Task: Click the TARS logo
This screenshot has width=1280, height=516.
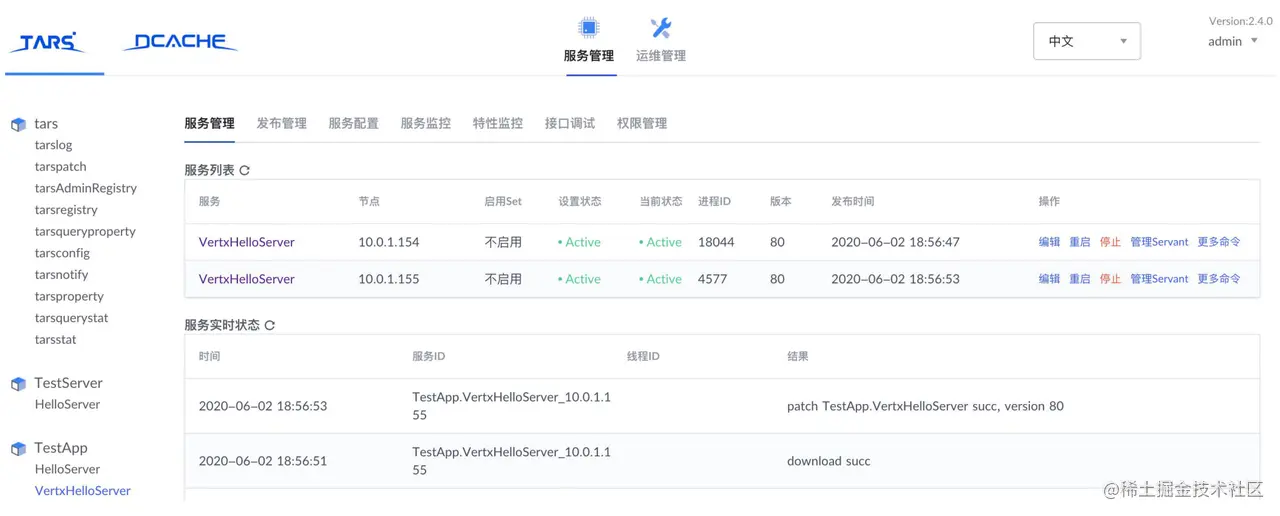Action: point(47,42)
